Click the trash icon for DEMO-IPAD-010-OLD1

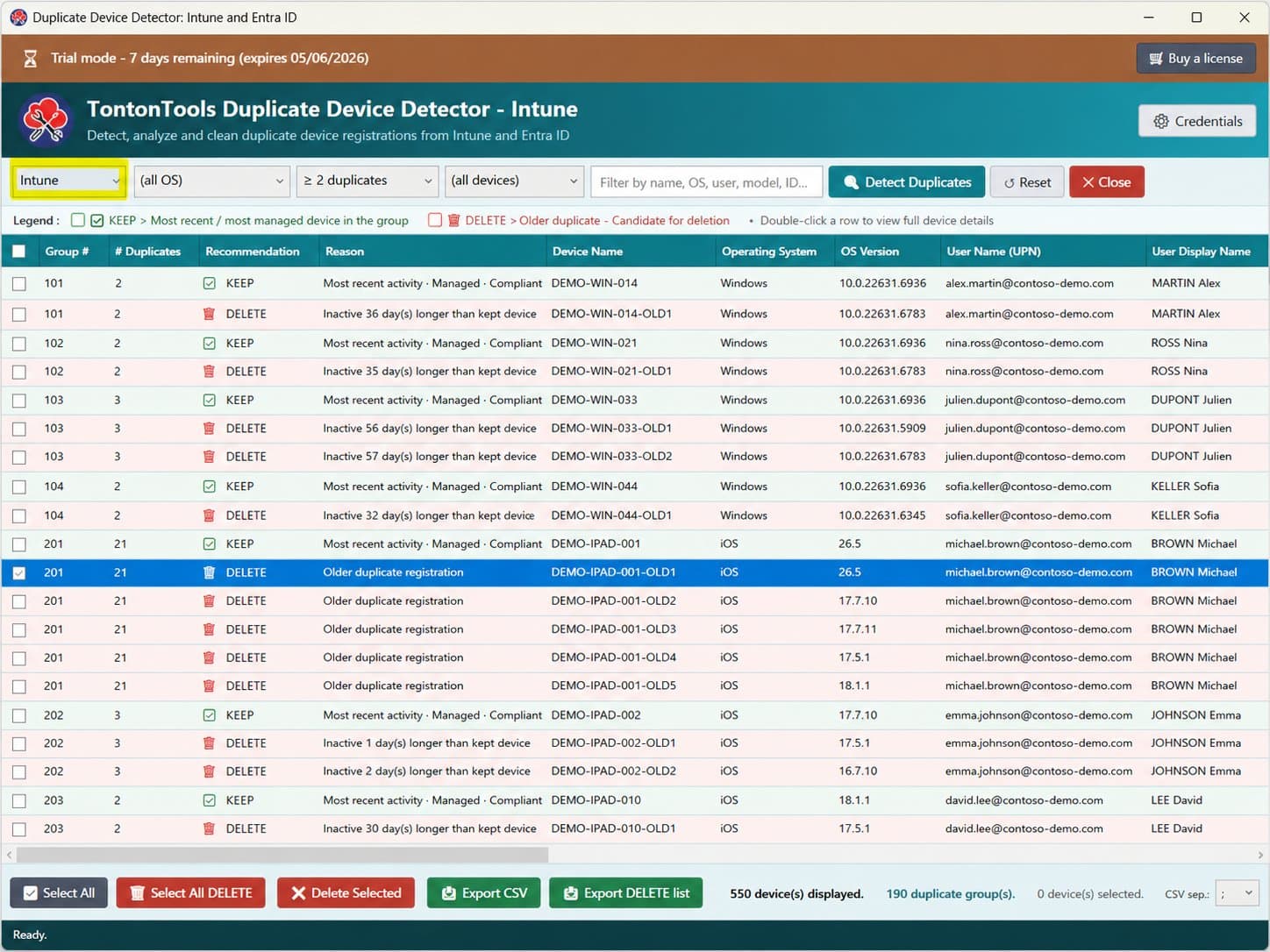[209, 828]
